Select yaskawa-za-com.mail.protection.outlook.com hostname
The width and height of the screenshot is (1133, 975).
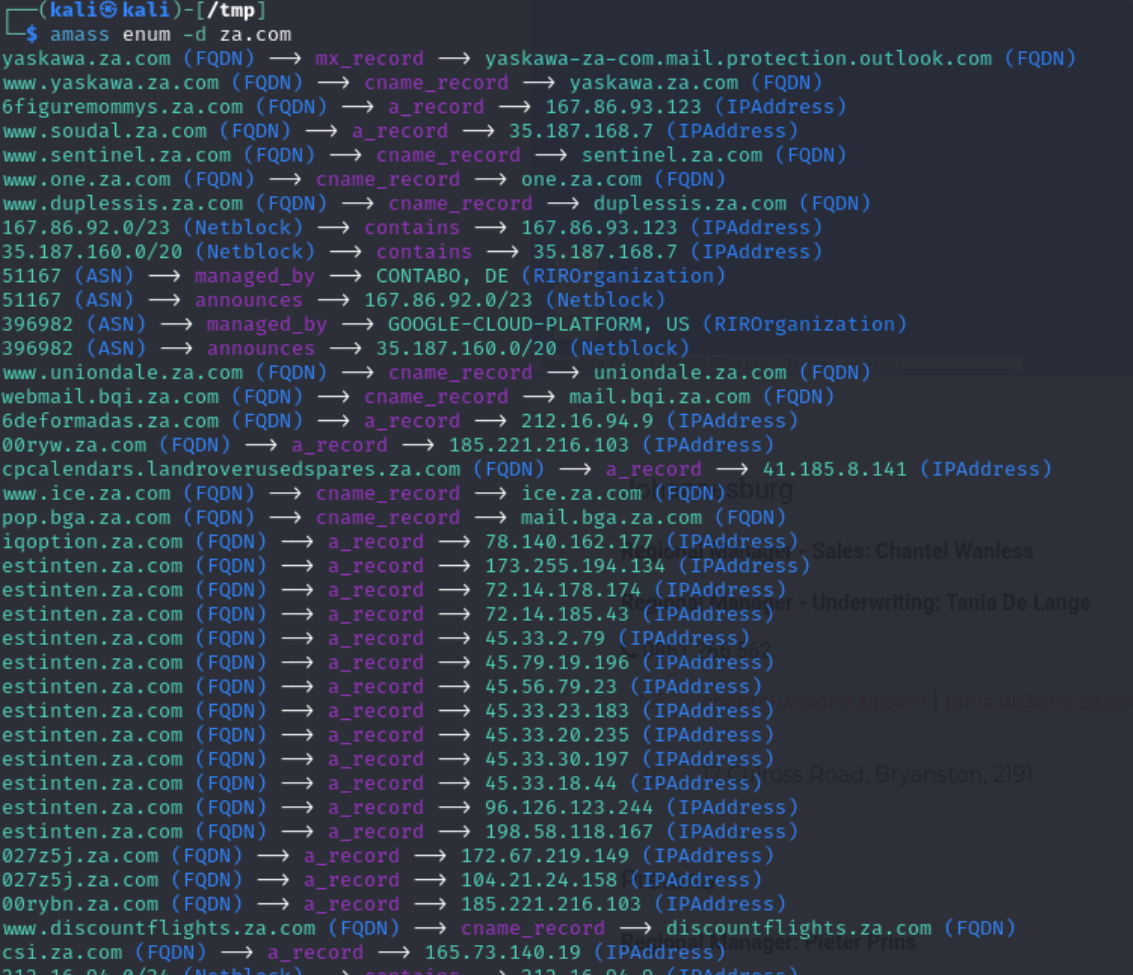click(738, 58)
